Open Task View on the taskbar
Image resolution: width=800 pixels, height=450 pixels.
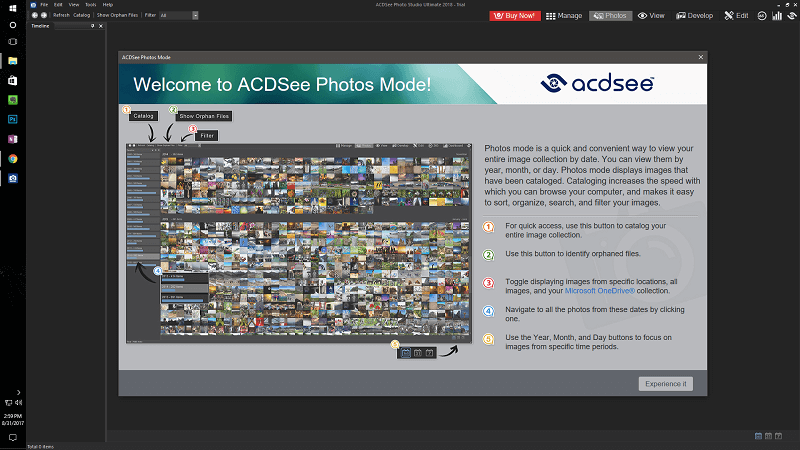pyautogui.click(x=13, y=42)
